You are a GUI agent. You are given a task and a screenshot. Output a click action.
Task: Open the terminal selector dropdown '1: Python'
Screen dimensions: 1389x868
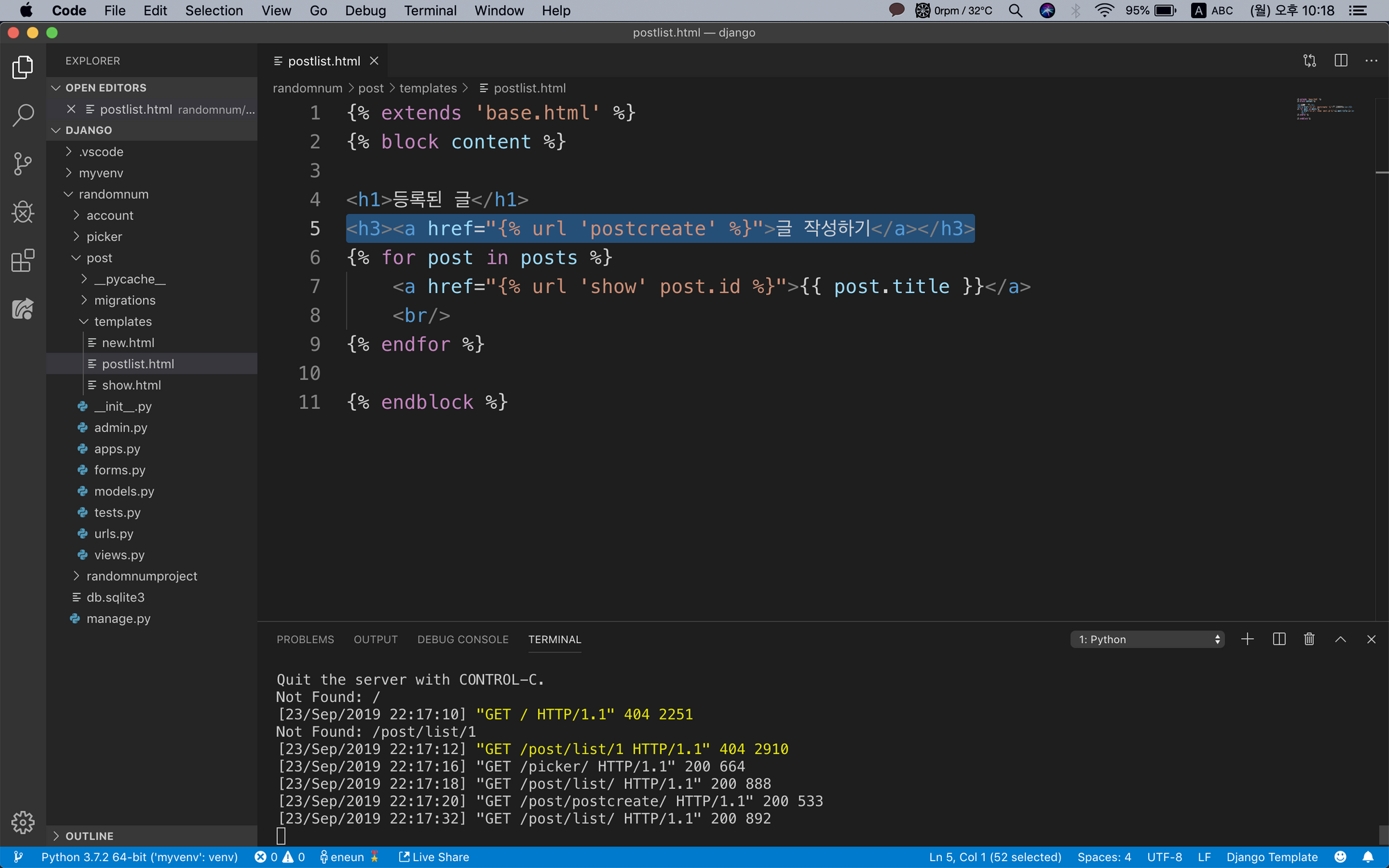[1147, 640]
